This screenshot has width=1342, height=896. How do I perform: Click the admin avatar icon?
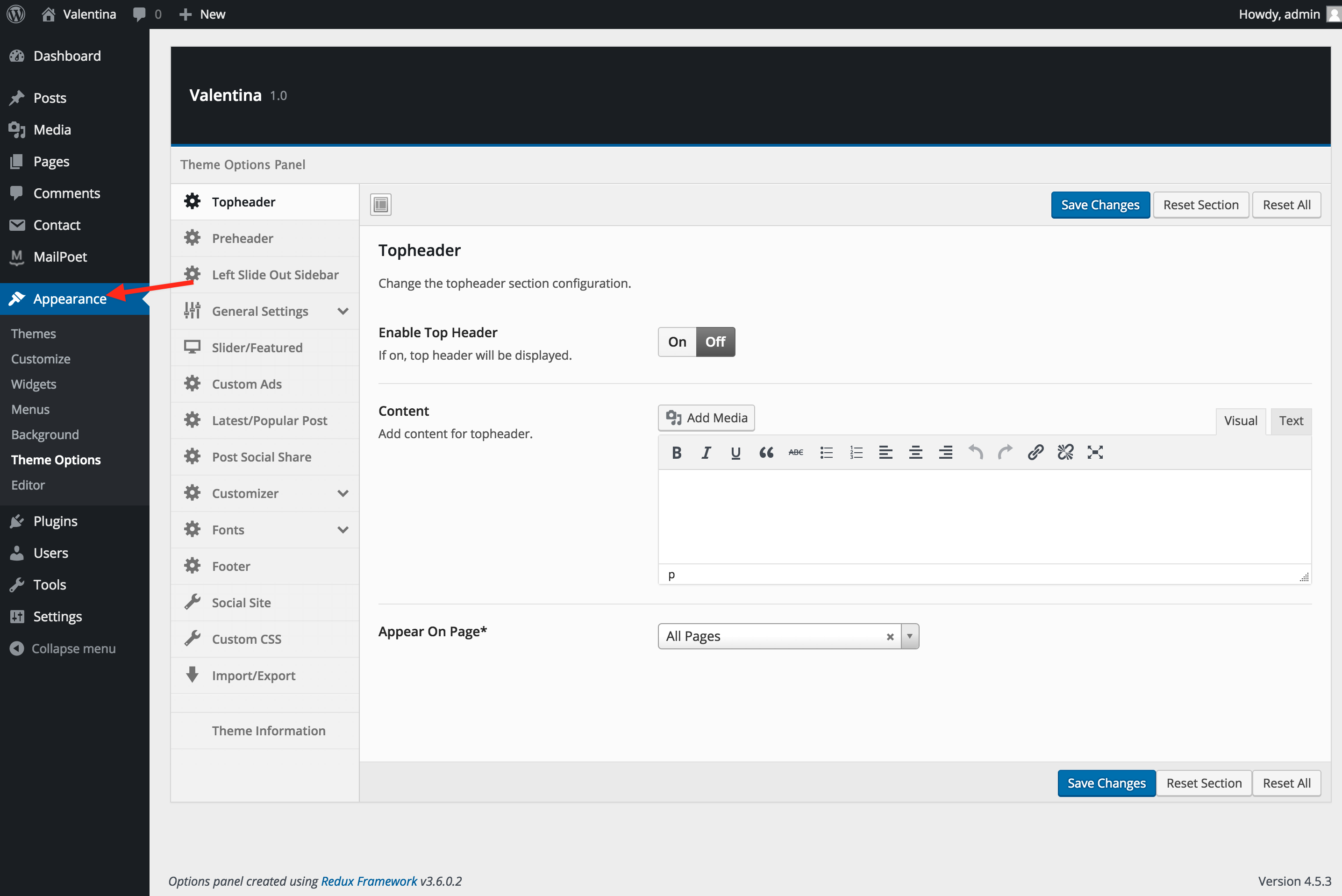coord(1334,14)
